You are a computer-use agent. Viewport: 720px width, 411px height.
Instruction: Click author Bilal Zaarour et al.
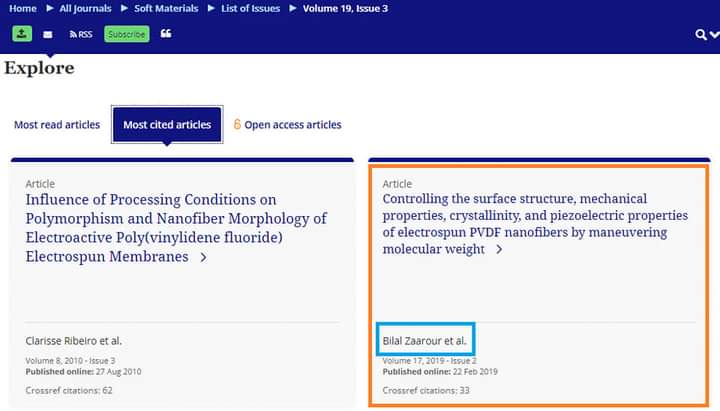pyautogui.click(x=425, y=341)
